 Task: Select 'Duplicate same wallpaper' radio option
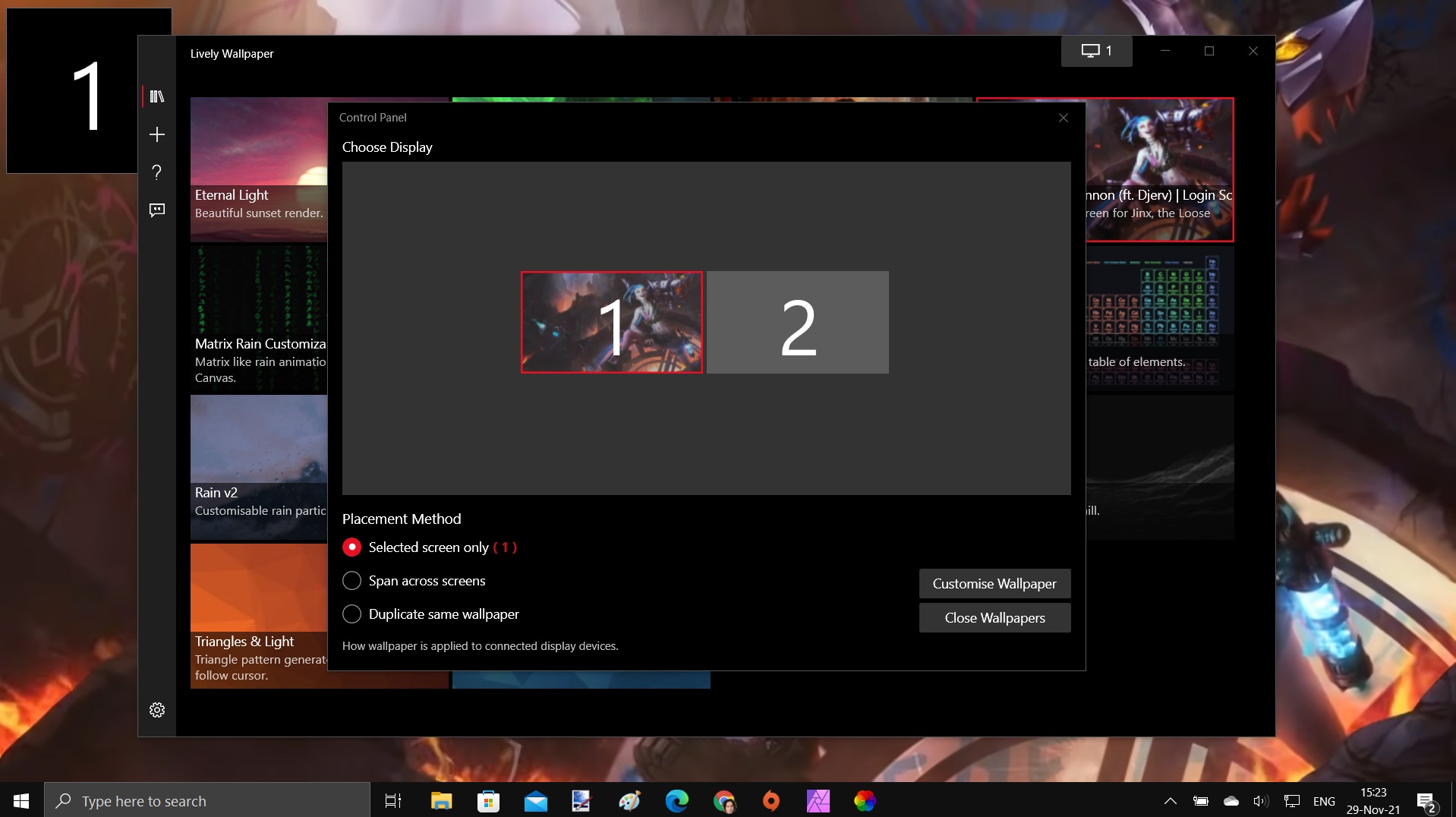pyautogui.click(x=351, y=614)
